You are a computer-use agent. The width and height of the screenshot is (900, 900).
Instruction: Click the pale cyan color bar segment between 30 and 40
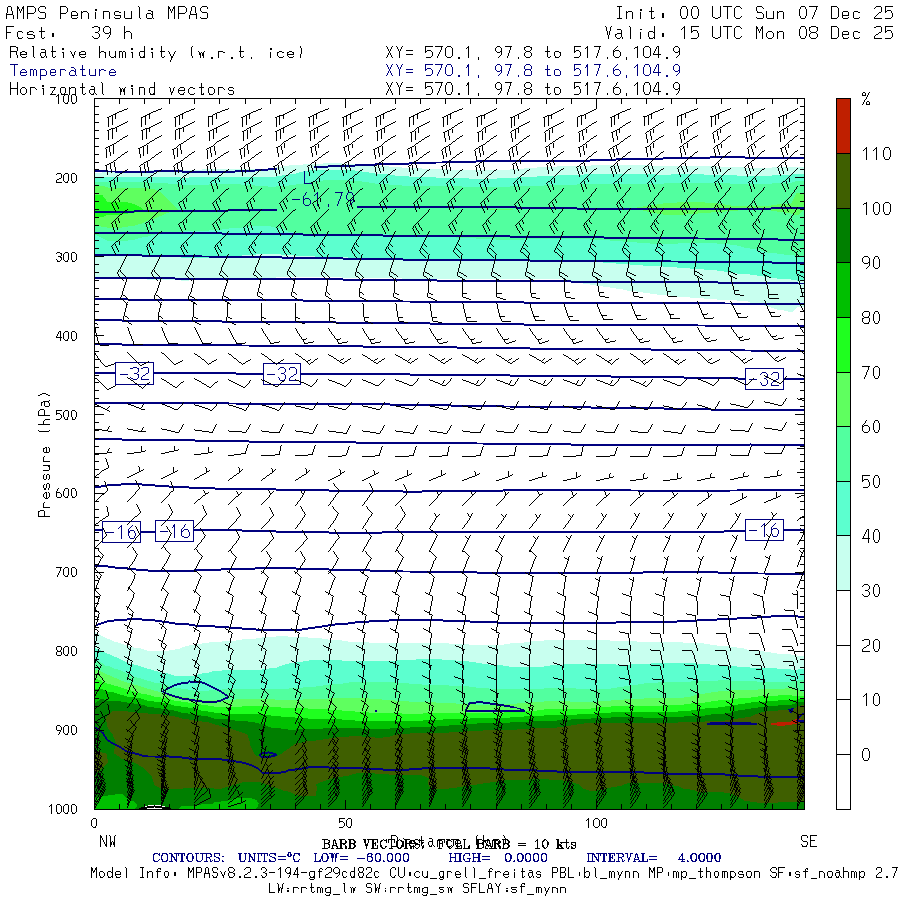843,562
